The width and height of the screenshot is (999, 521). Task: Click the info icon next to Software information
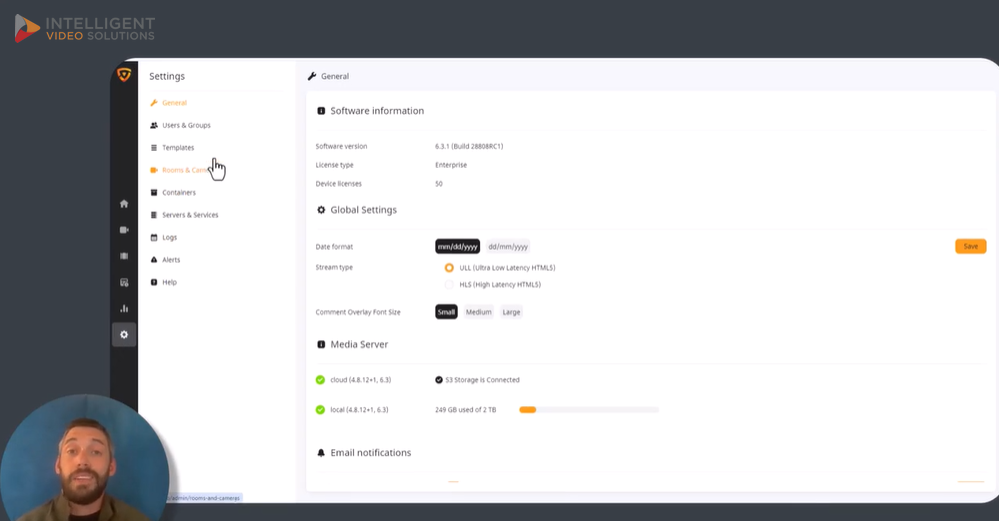[321, 111]
